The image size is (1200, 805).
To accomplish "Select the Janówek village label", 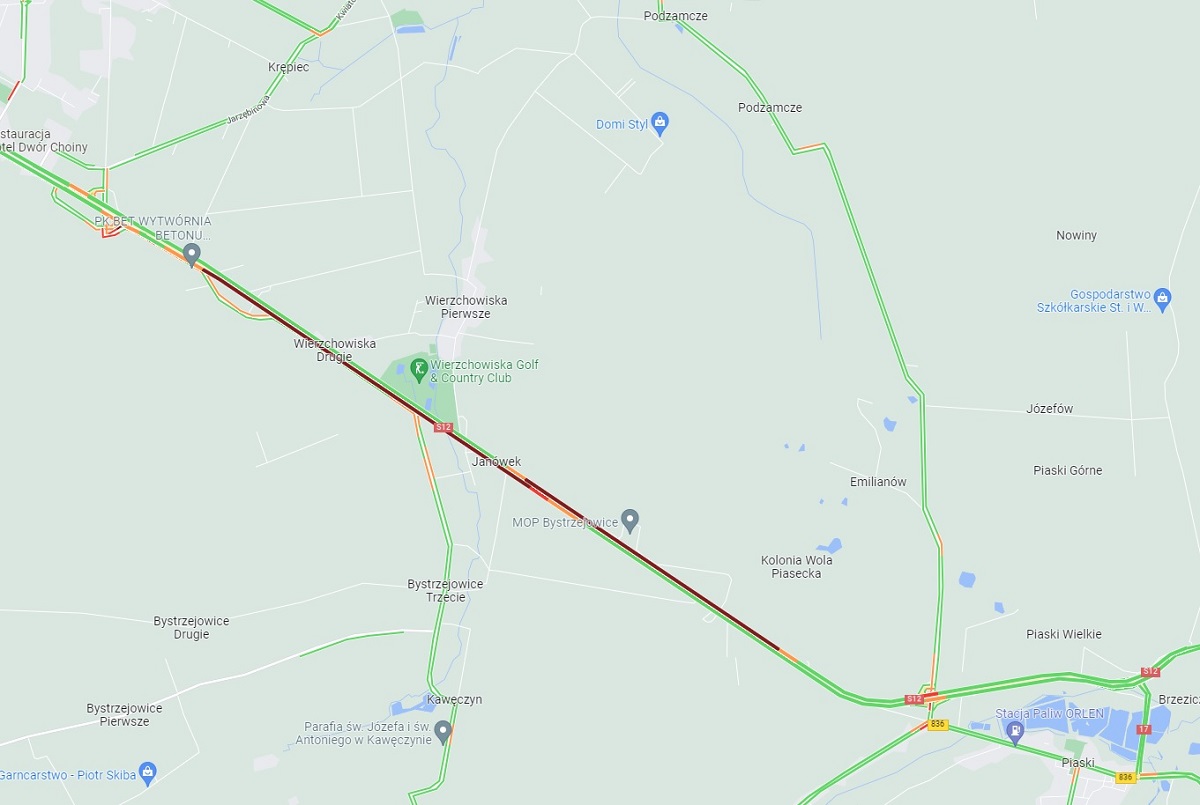I will tap(496, 462).
